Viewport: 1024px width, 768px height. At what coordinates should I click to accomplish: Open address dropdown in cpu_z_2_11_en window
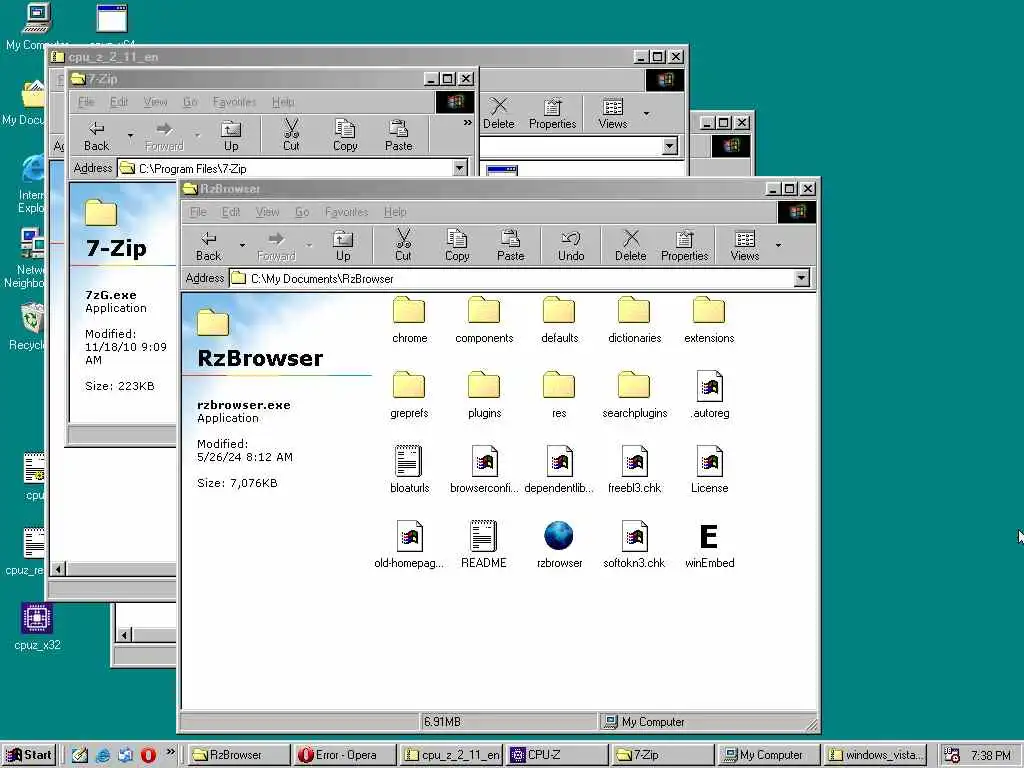(x=669, y=146)
